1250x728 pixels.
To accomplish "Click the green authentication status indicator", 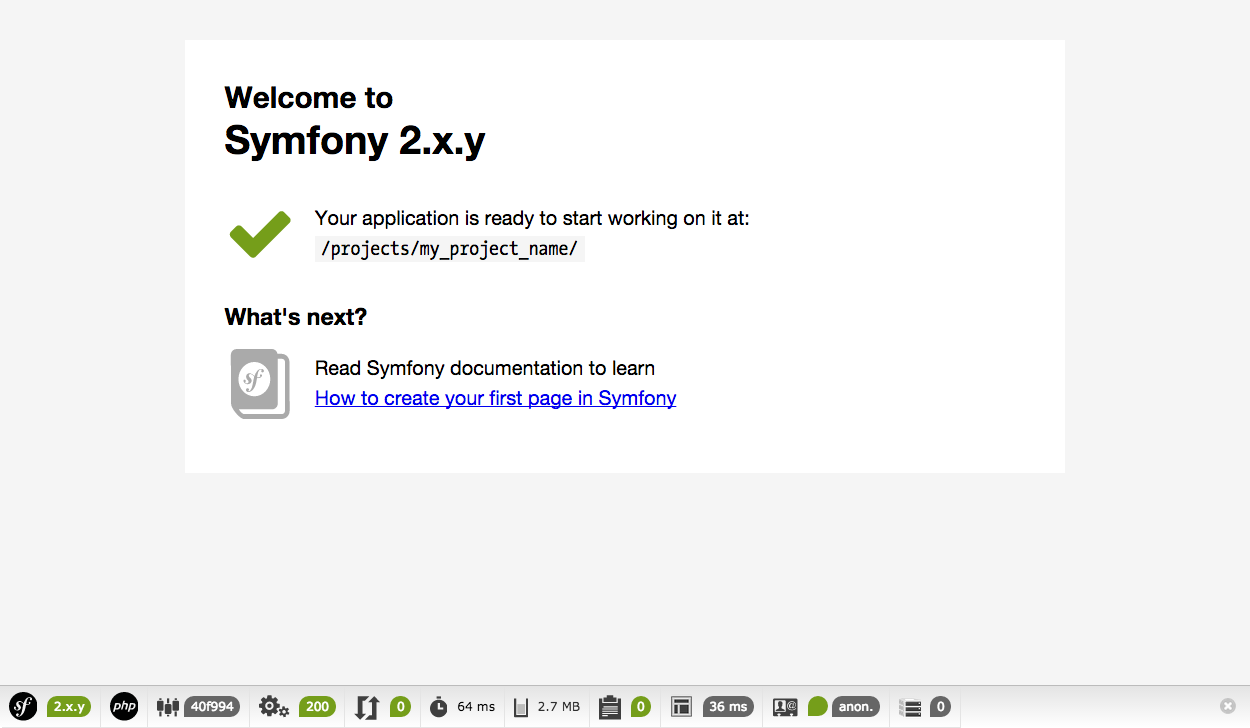I will click(818, 707).
